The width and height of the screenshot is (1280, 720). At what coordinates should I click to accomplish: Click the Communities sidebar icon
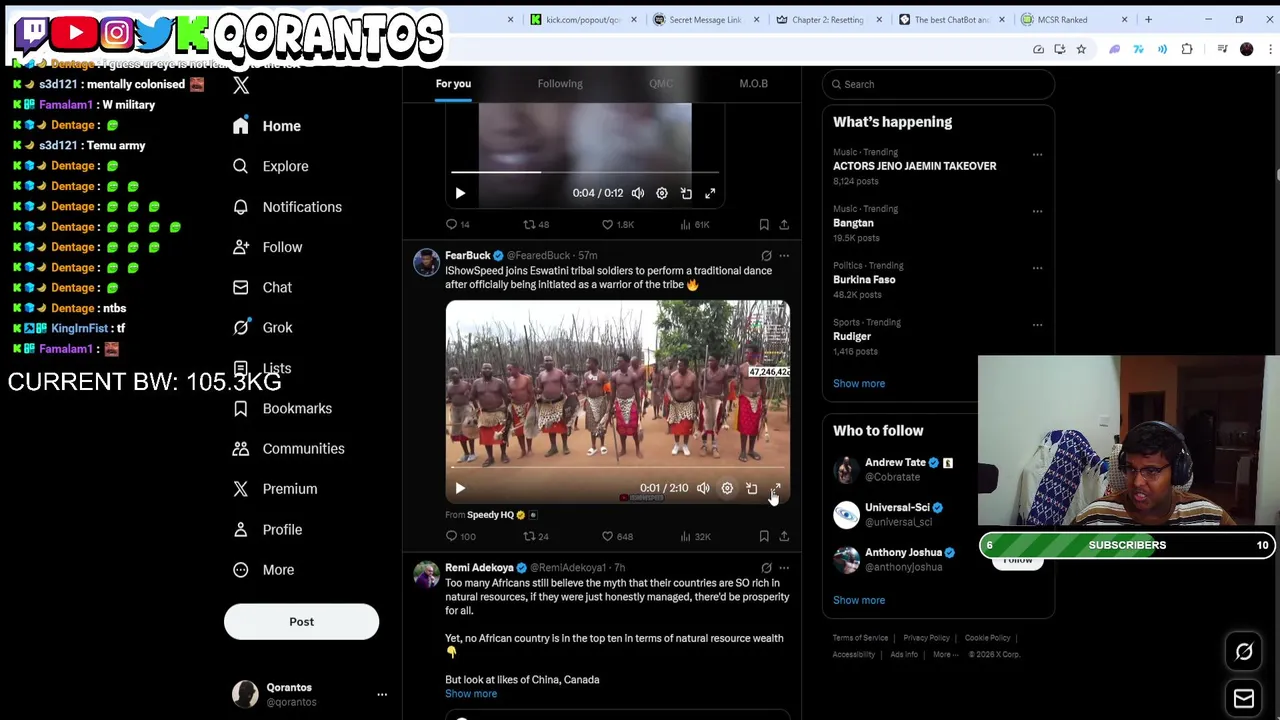pos(240,448)
